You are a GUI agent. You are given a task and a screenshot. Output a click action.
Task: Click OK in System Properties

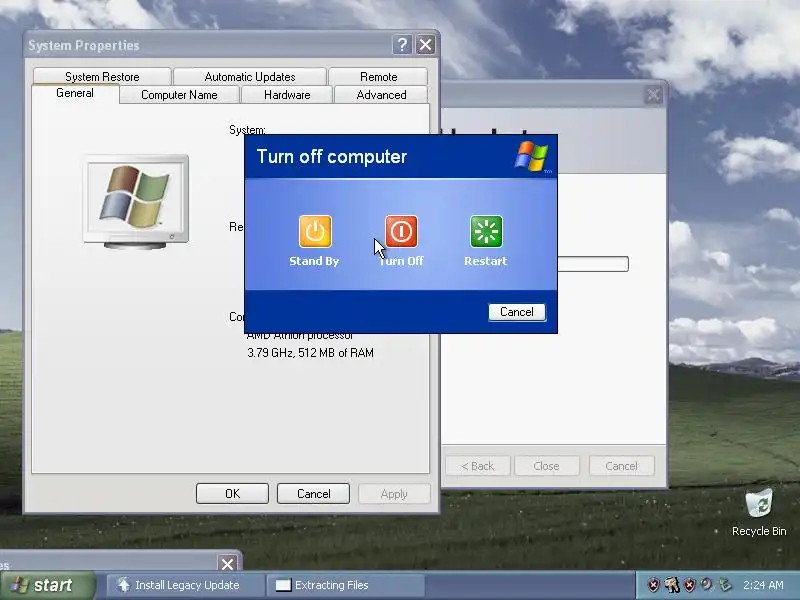pos(232,493)
